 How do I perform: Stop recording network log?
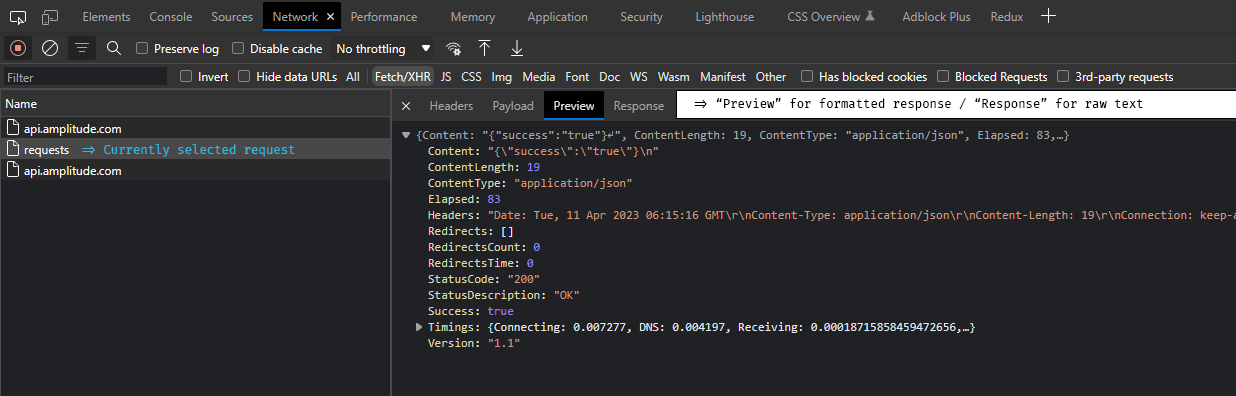18,48
